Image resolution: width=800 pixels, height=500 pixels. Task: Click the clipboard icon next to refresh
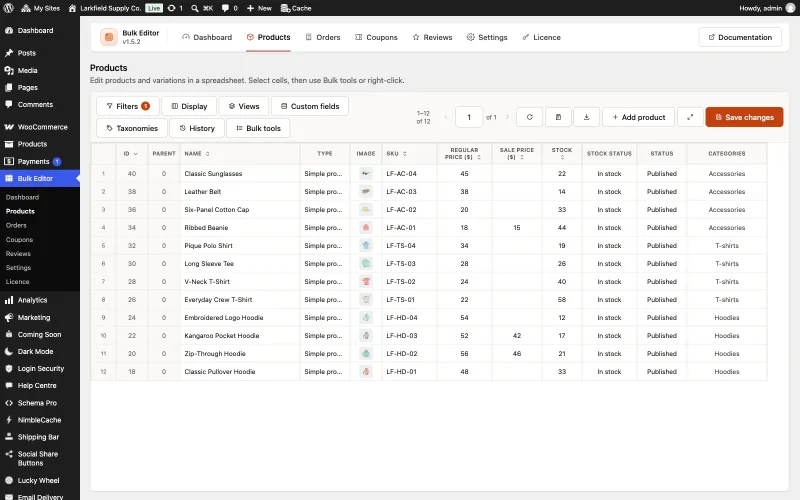[x=558, y=117]
